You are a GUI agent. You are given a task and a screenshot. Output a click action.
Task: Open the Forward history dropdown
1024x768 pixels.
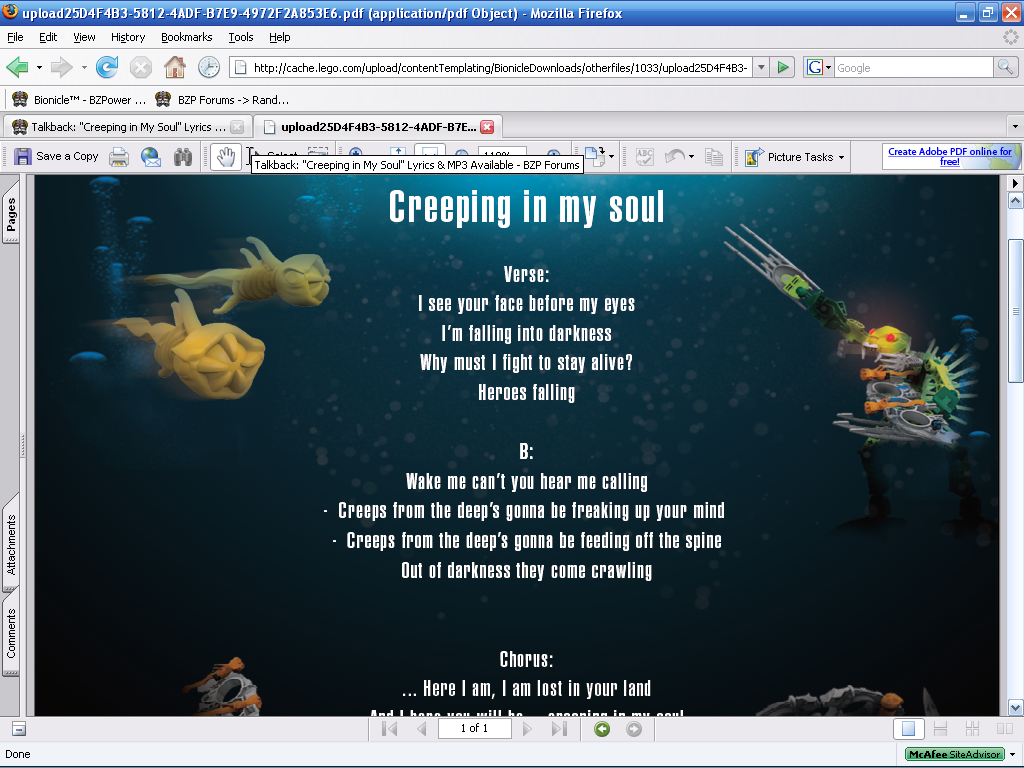84,67
